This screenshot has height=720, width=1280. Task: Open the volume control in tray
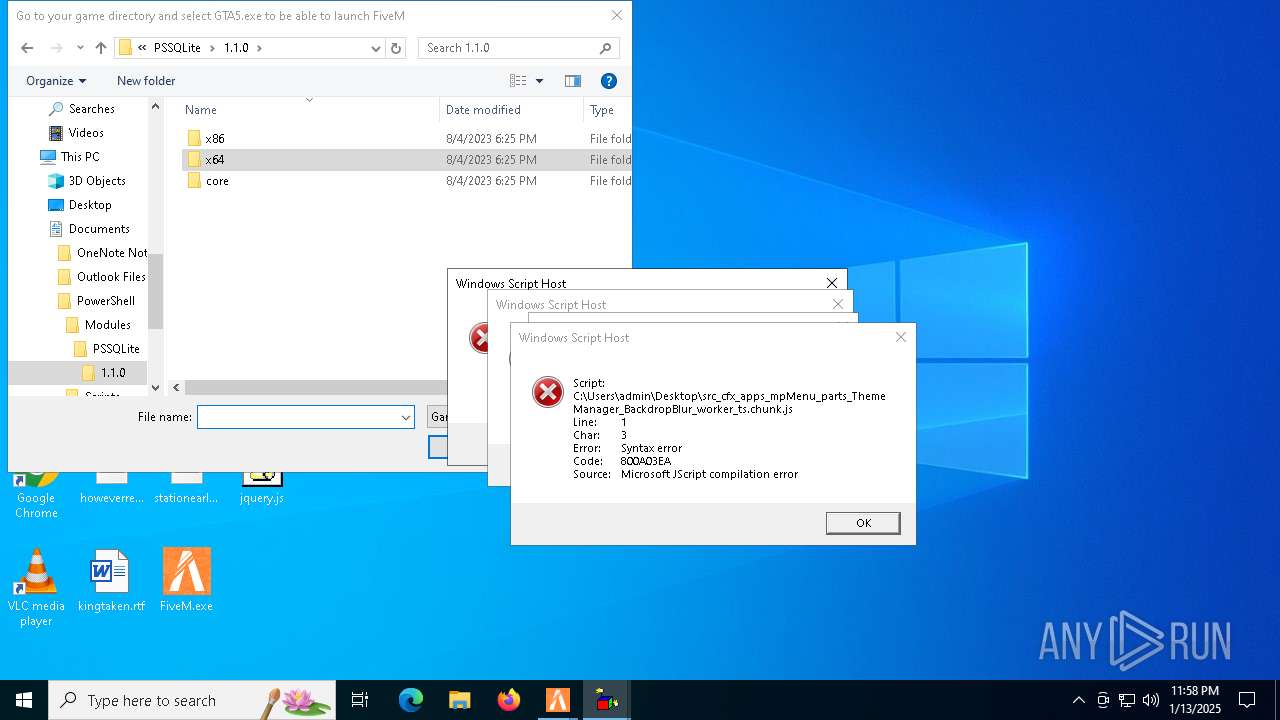click(1151, 700)
